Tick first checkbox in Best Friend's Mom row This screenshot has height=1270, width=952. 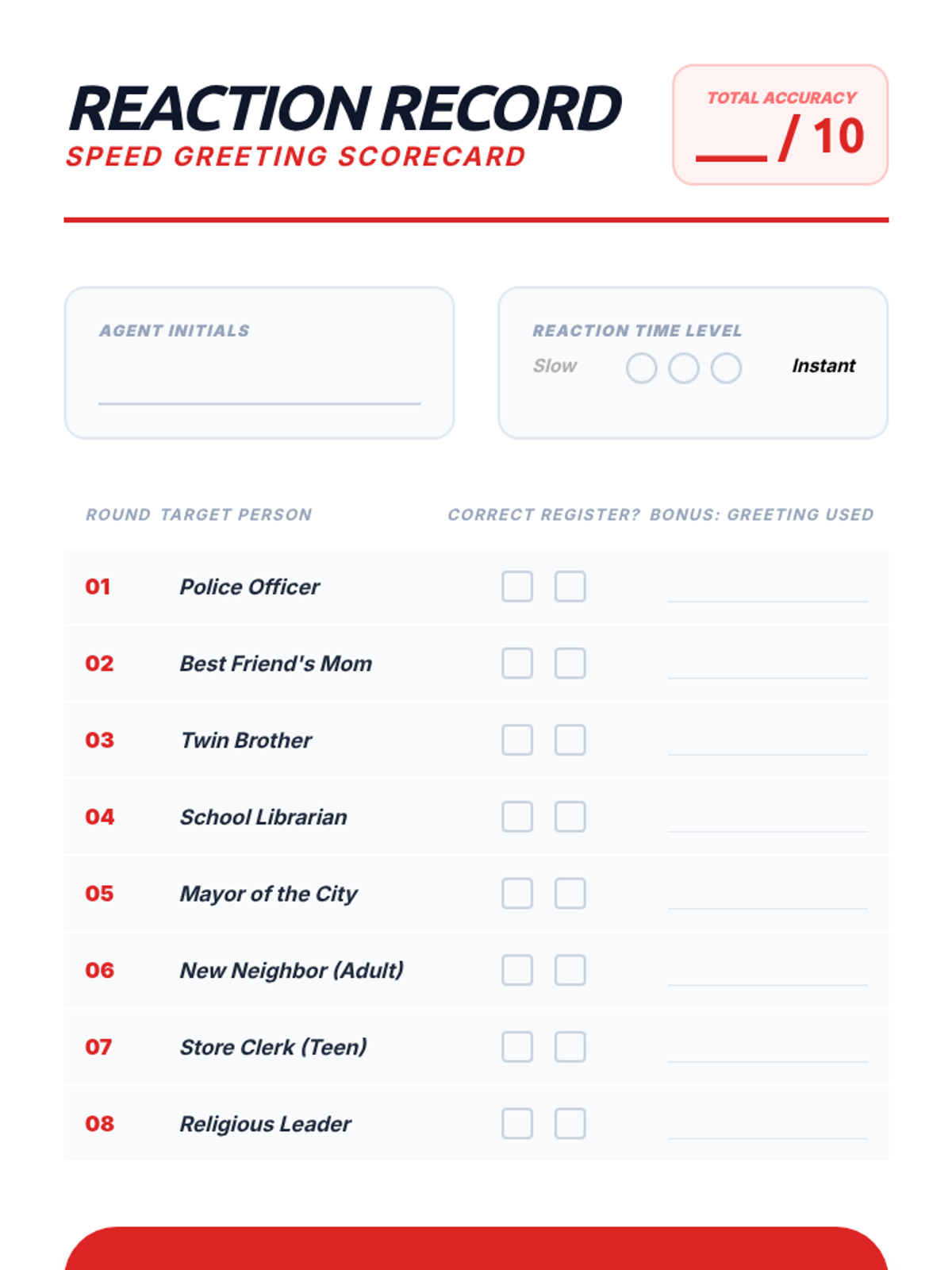tap(517, 664)
